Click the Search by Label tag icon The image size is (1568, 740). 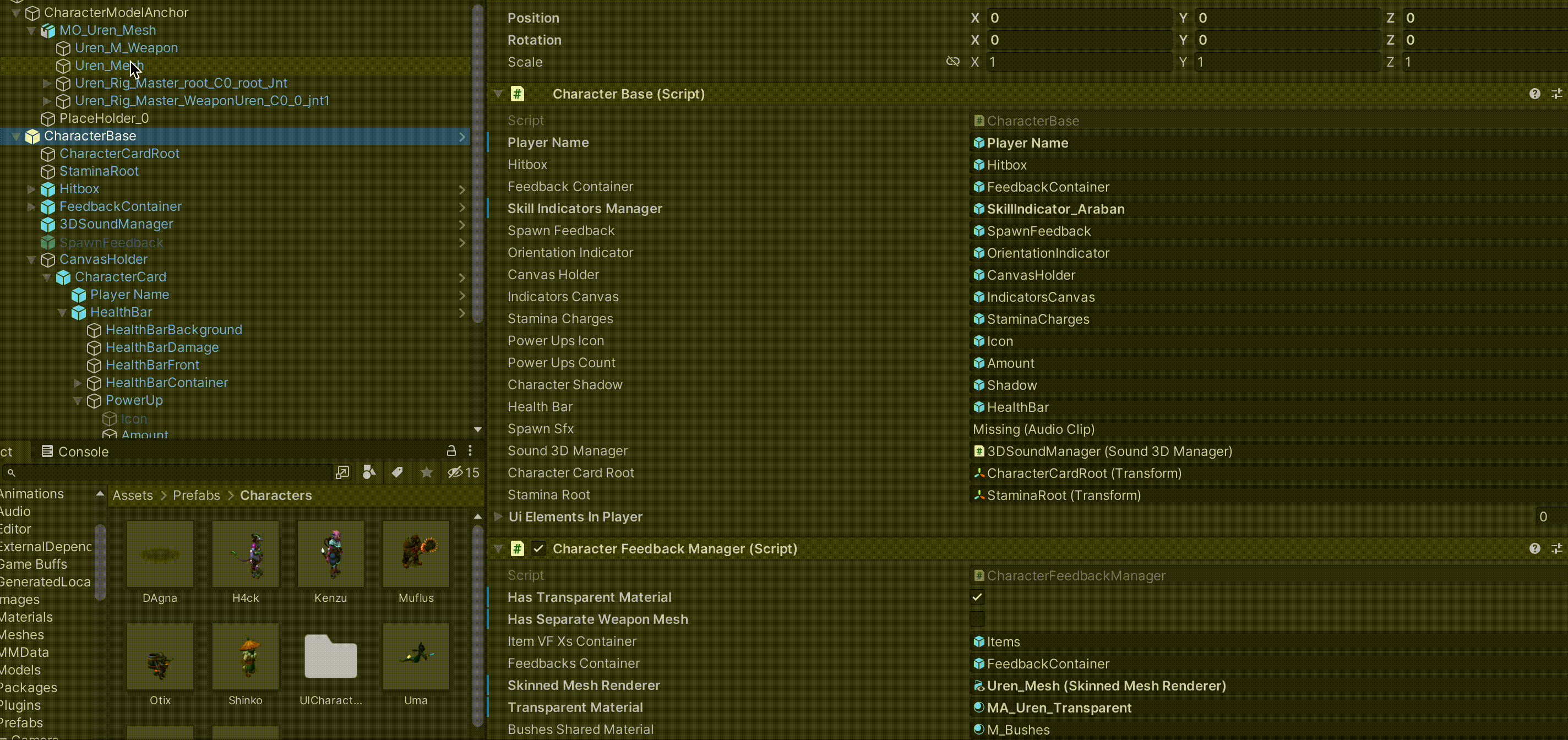click(x=398, y=472)
